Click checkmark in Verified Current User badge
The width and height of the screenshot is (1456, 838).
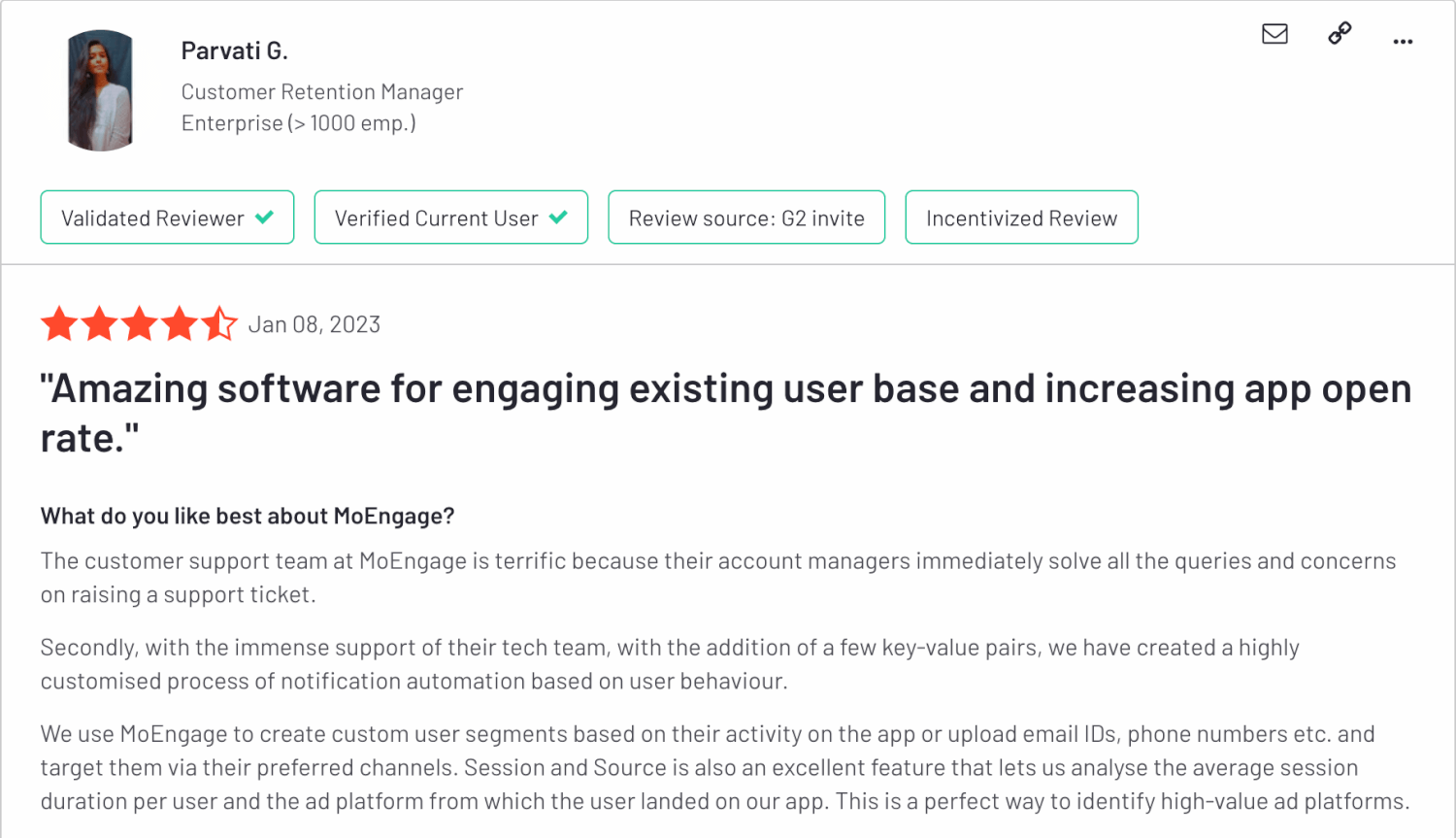tap(558, 218)
